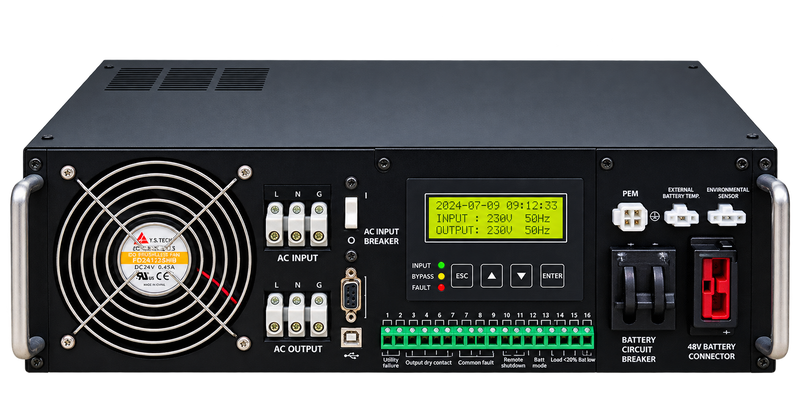
Task: Select the red 48V battery connector
Action: point(715,288)
